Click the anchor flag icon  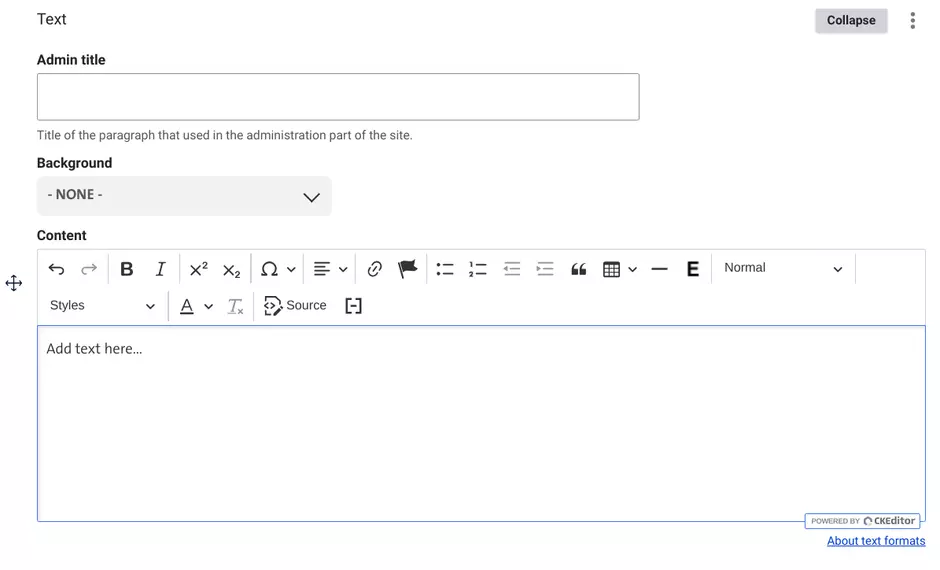407,269
